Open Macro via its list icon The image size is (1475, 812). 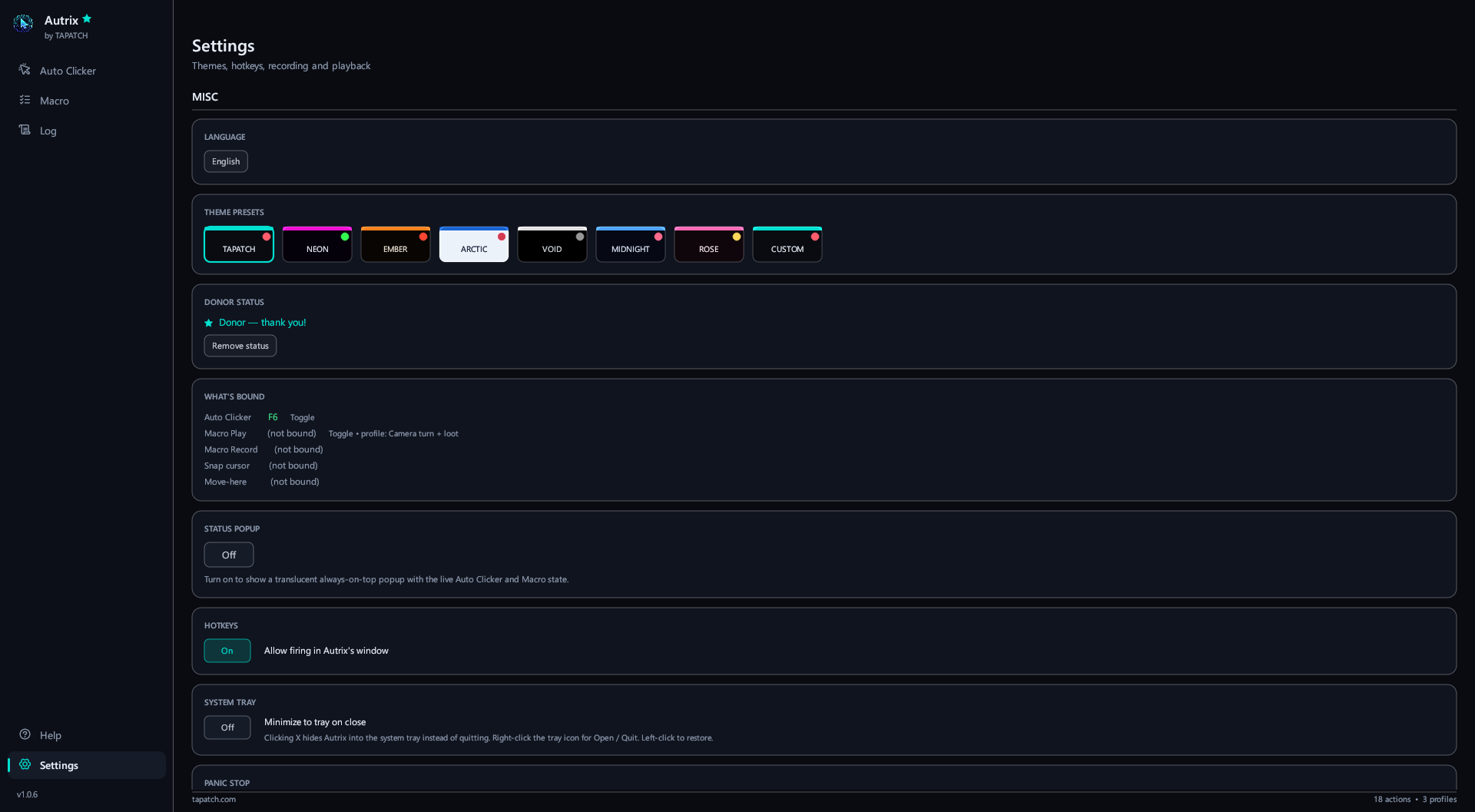click(x=25, y=100)
